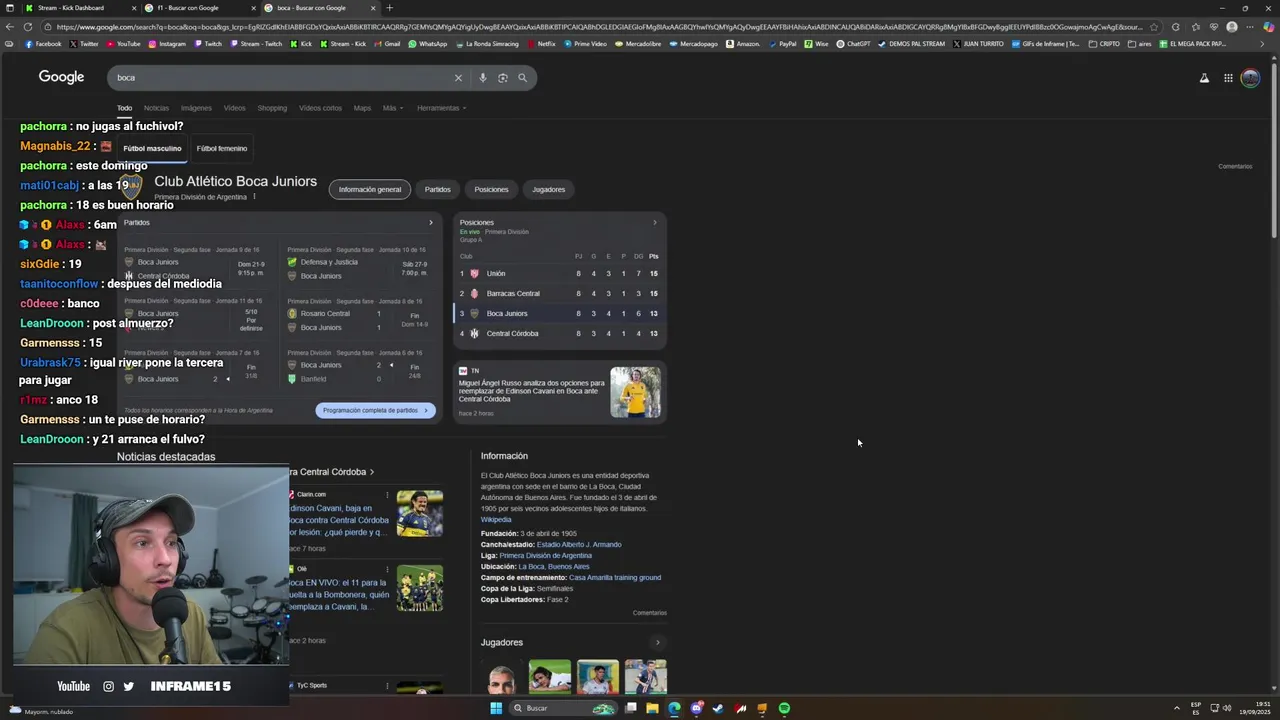Switch to the Noticias tab

pos(156,108)
